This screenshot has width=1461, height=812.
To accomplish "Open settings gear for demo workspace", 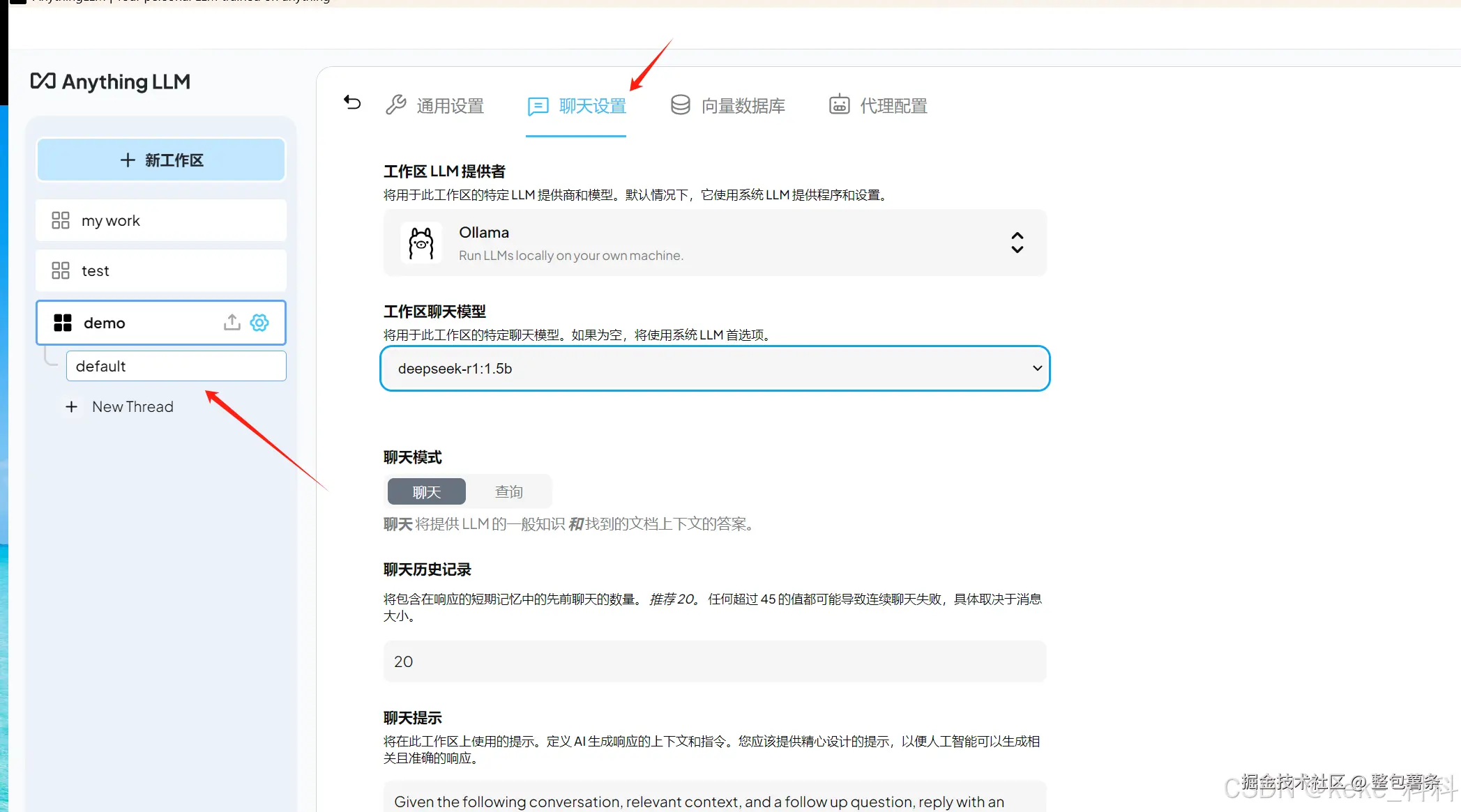I will (259, 322).
